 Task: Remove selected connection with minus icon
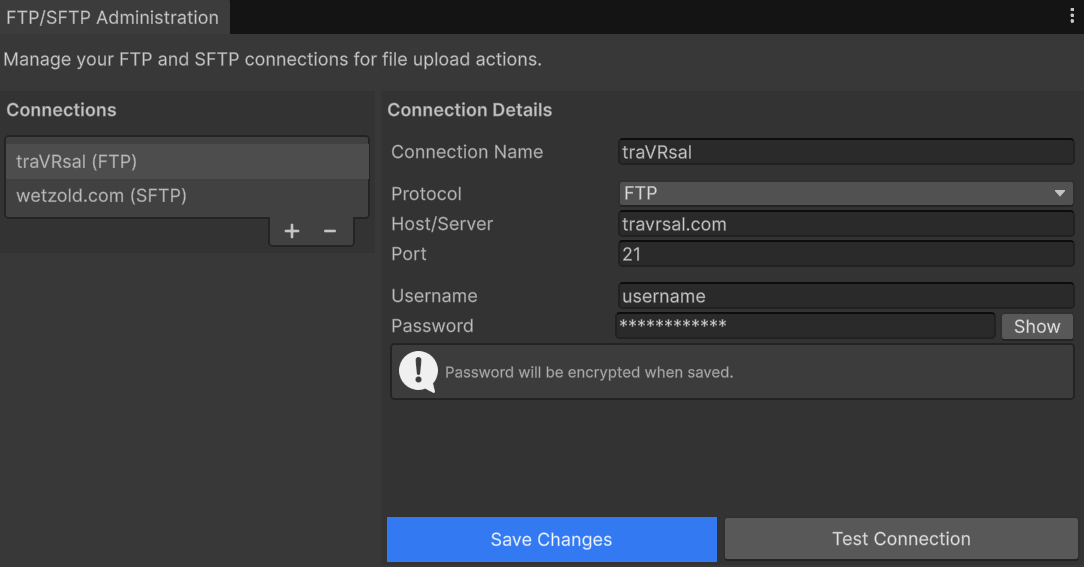click(330, 231)
